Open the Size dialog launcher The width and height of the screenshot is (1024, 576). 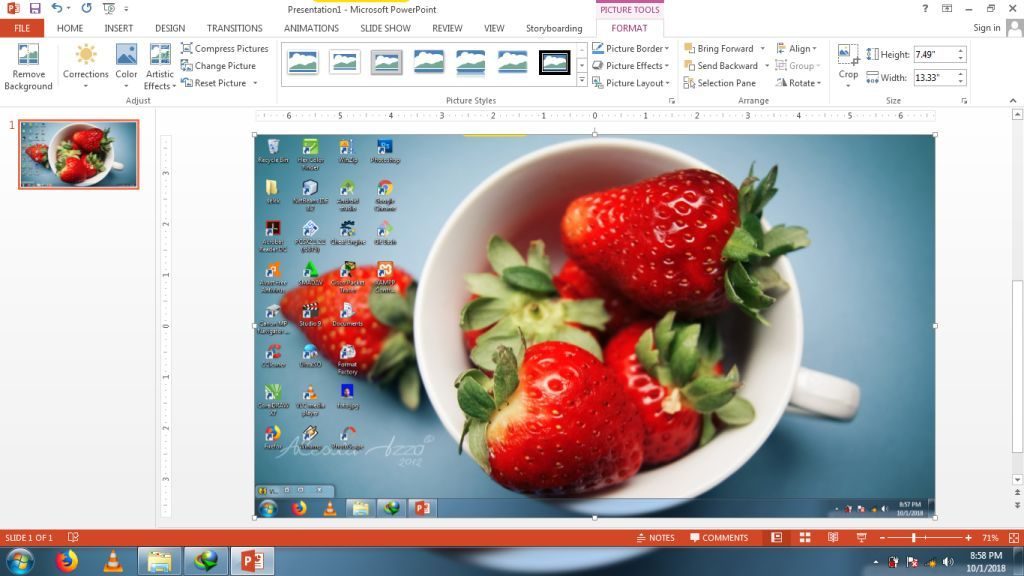964,101
